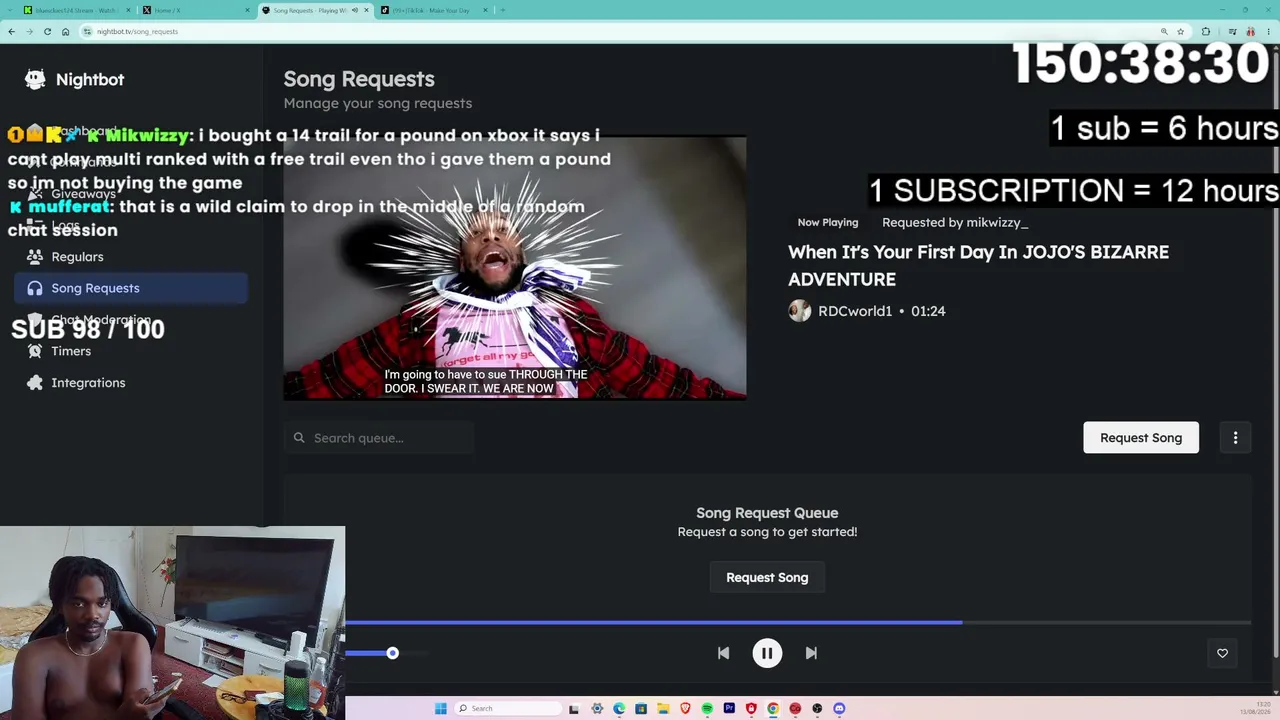Open File Explorer from the taskbar
Screen dimensions: 1280x720
pos(663,708)
